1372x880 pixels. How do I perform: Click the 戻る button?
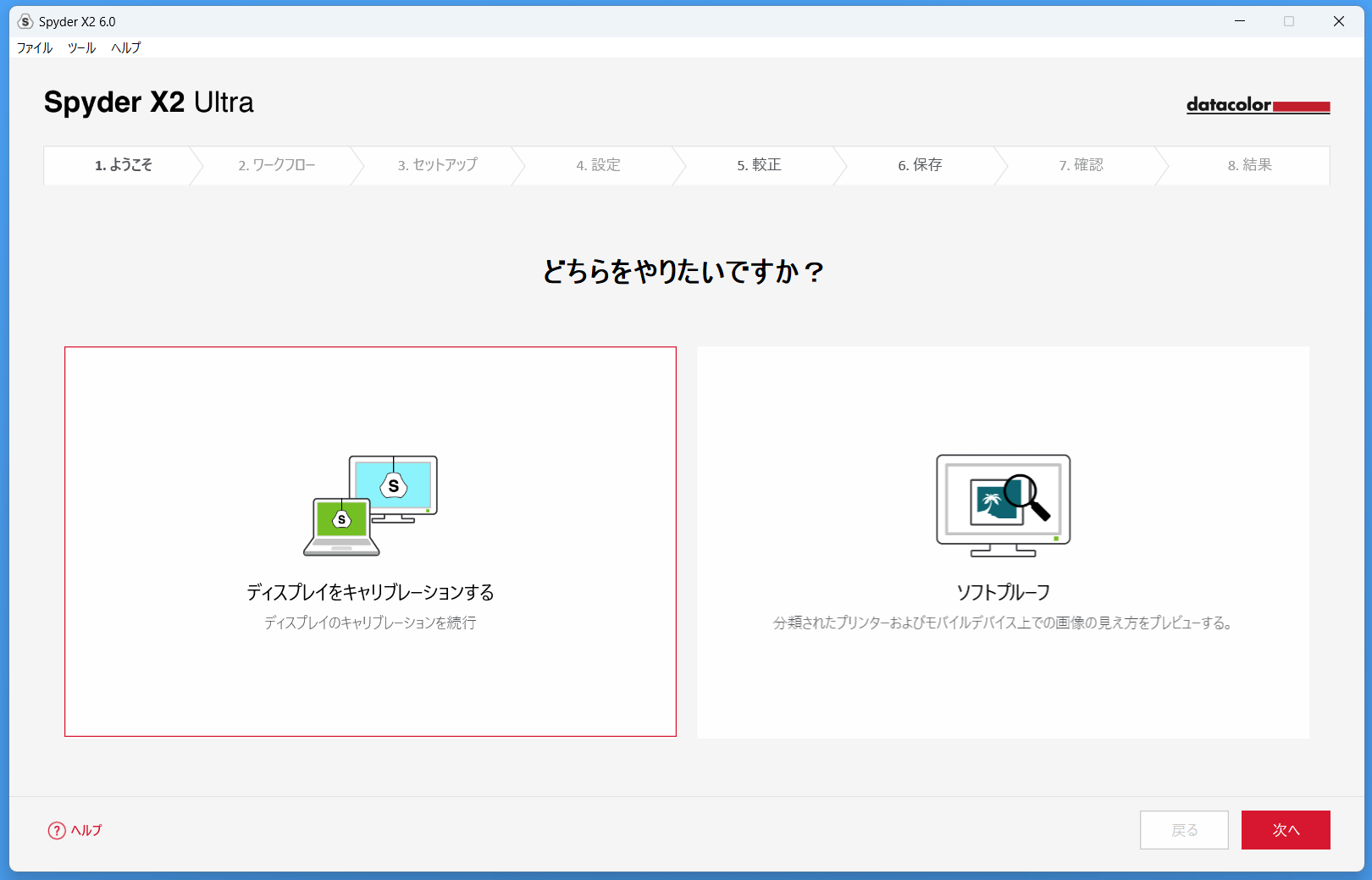pyautogui.click(x=1184, y=830)
